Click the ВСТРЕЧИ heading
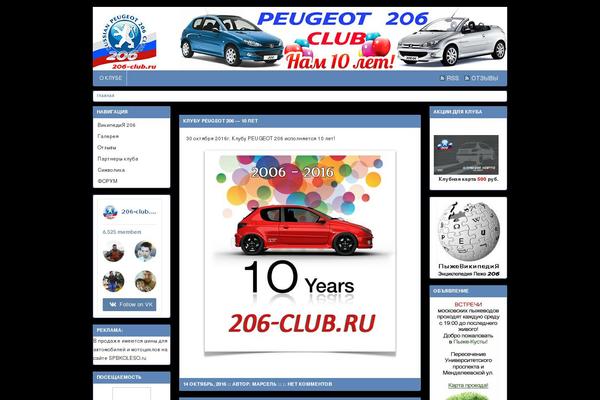The width and height of the screenshot is (600, 400). [468, 305]
